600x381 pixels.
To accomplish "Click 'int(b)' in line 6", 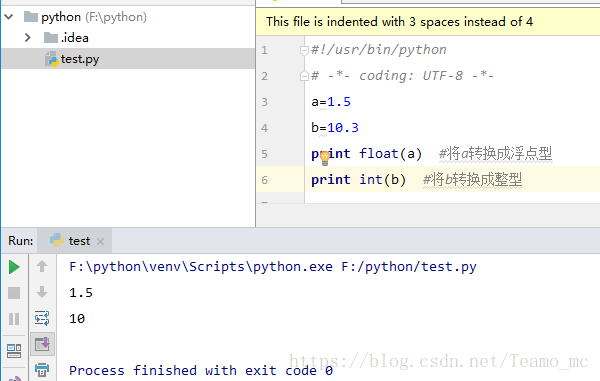I will (382, 180).
